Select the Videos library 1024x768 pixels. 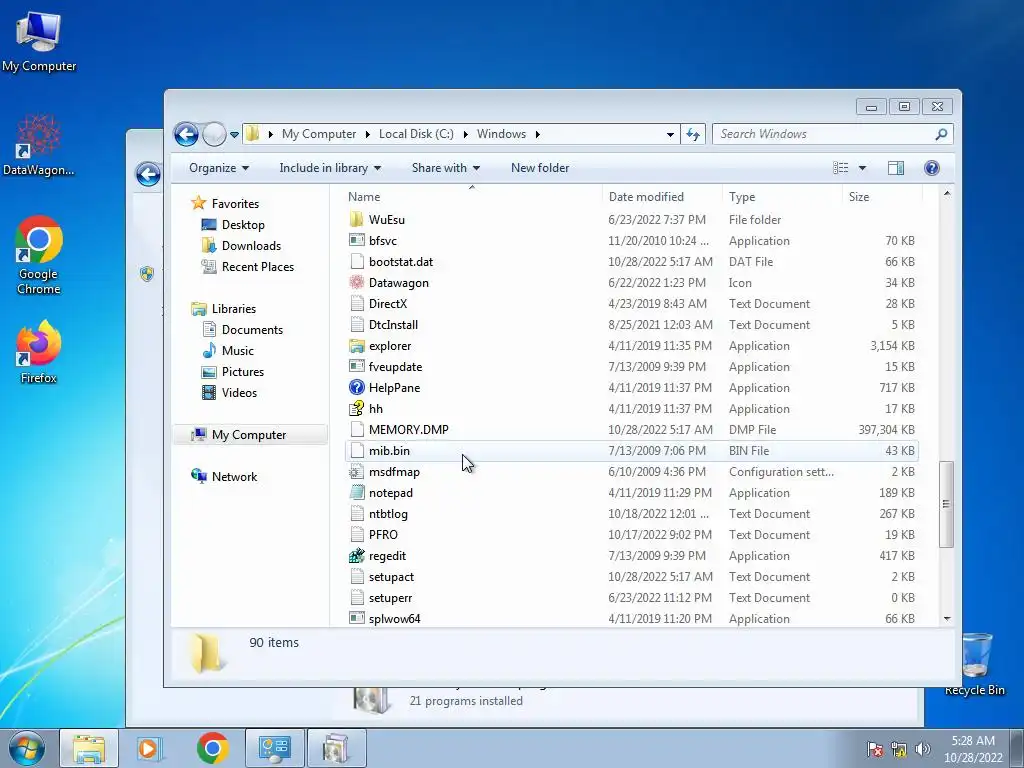[239, 392]
